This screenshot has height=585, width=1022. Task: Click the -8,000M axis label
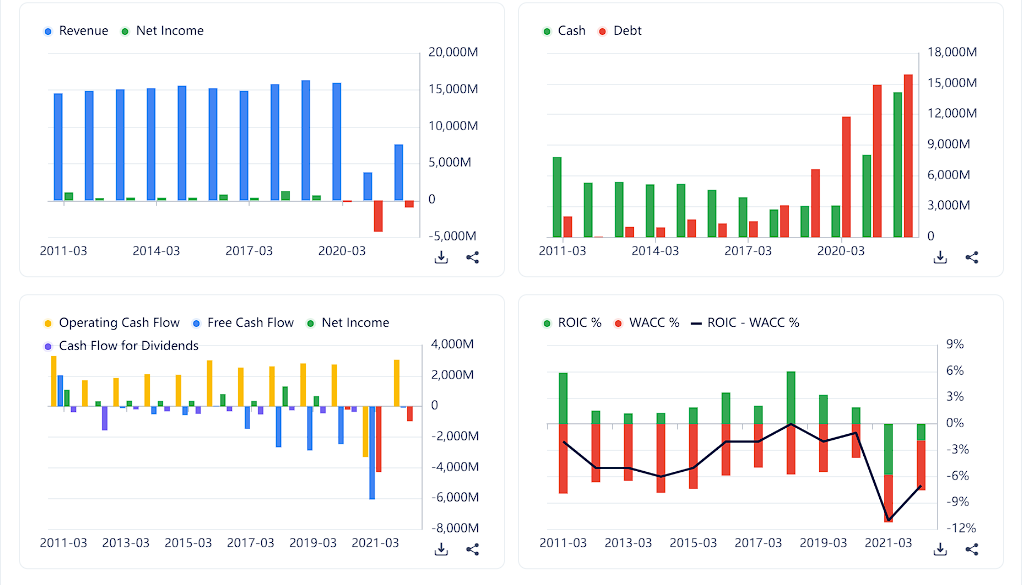[455, 528]
